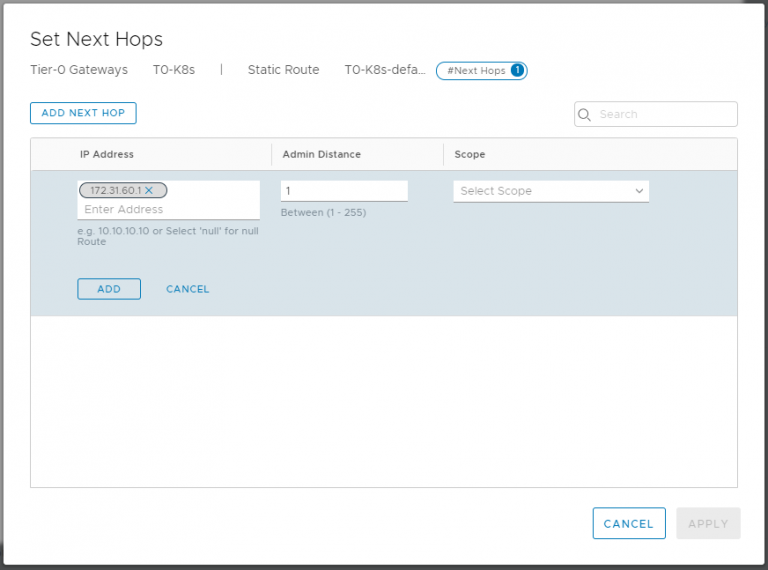This screenshot has height=570, width=768.
Task: Remove the 172.31.60.1 address chip
Action: coord(149,190)
